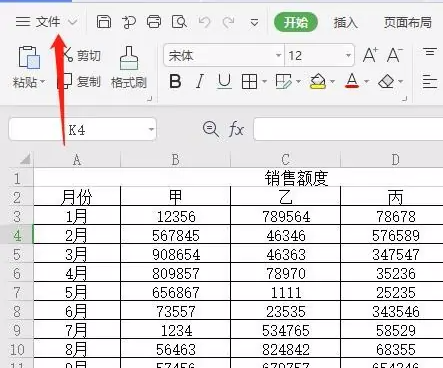Expand the arrow next to 文件
Image resolution: width=443 pixels, height=368 pixels.
click(72, 22)
